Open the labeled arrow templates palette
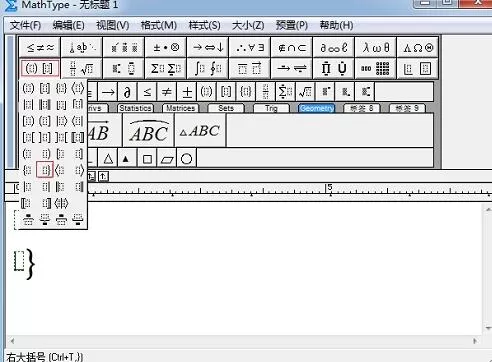The width and height of the screenshot is (492, 362). point(292,69)
